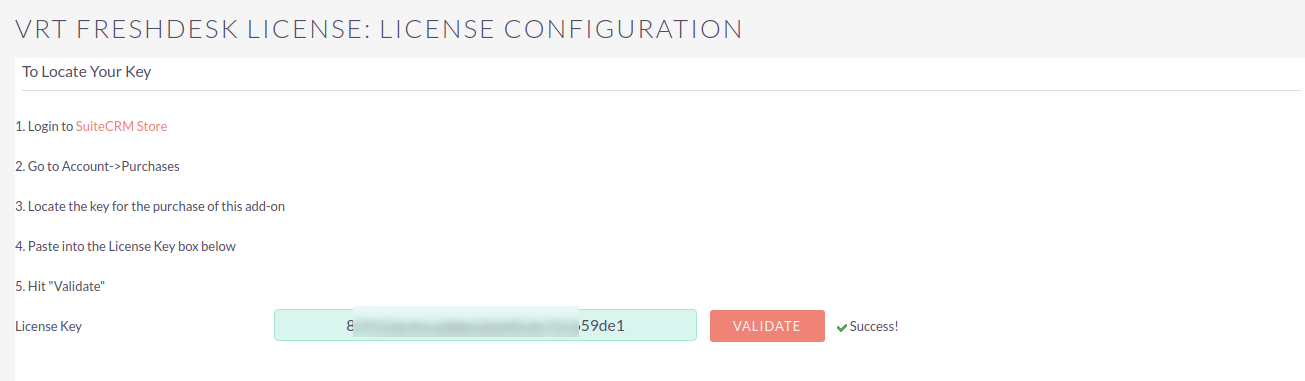Click the green Success checkmark icon
This screenshot has height=381, width=1305.
click(842, 327)
